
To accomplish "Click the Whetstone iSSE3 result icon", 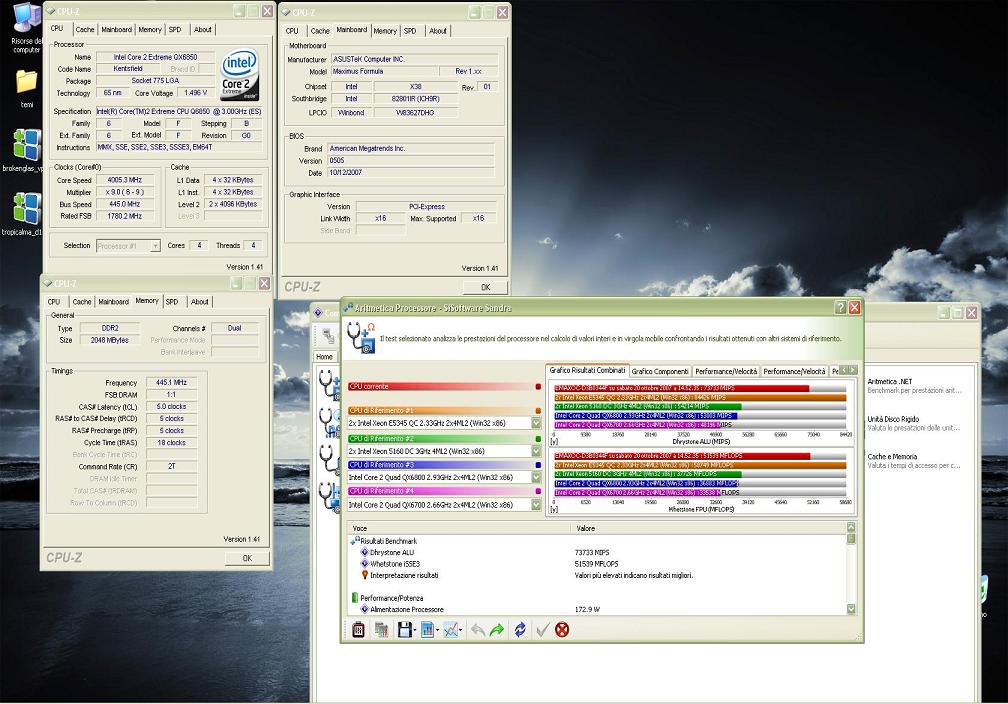I will pos(364,564).
